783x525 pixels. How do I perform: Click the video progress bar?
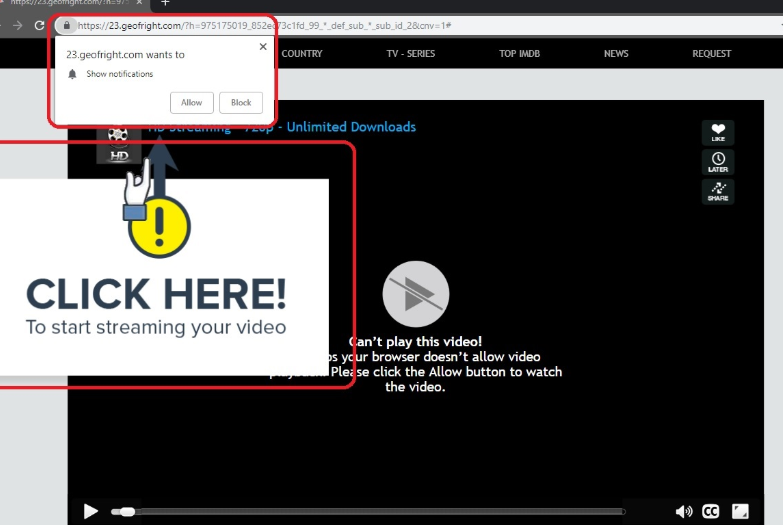coord(370,512)
